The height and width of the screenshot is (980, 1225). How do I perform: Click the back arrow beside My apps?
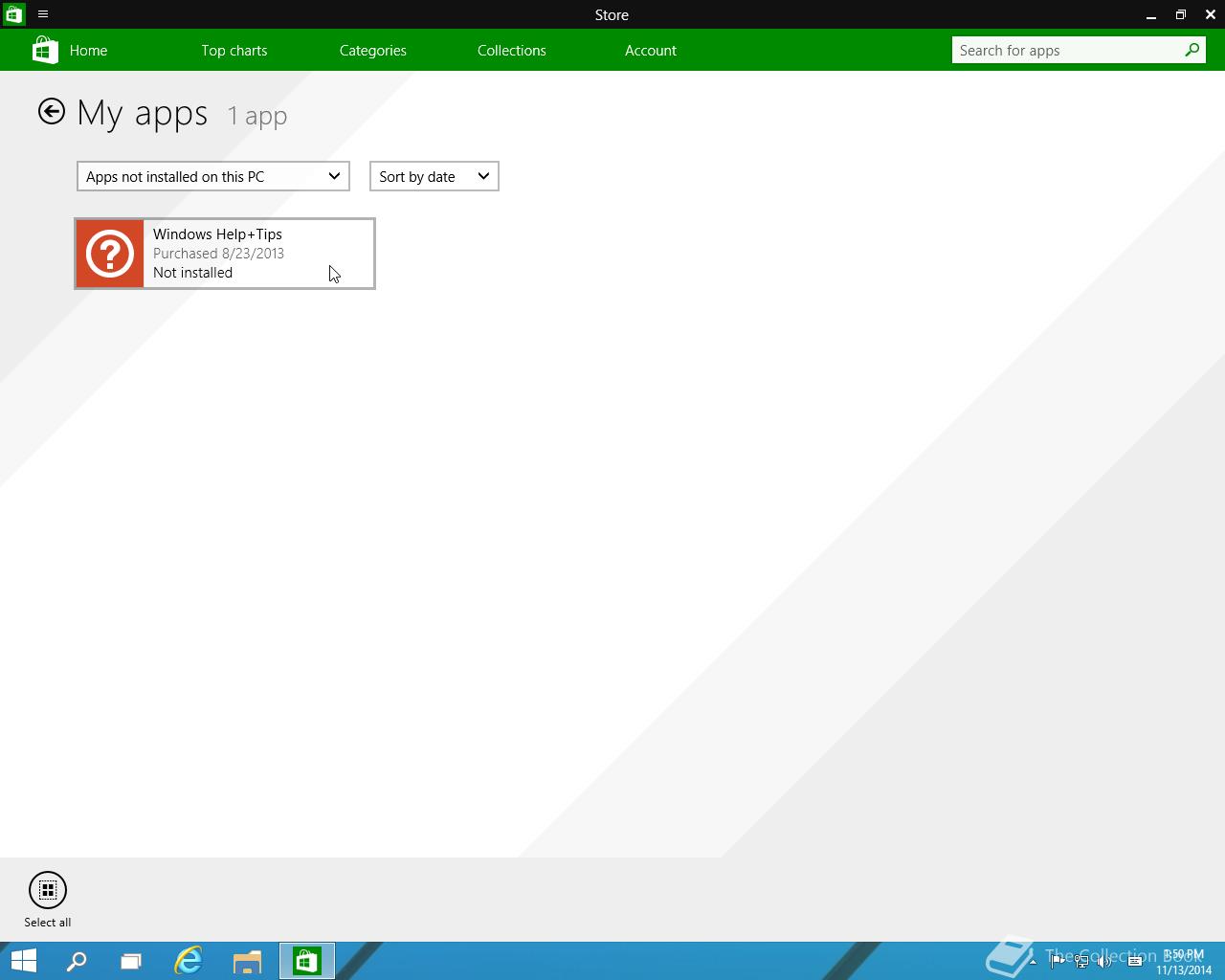(x=52, y=112)
